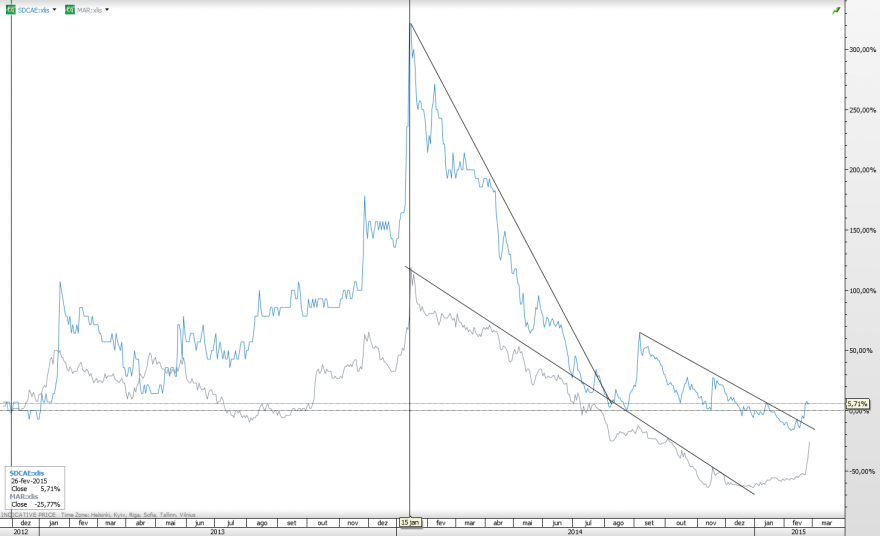Click the out month label of 2013
This screenshot has width=880, height=536.
322,523
